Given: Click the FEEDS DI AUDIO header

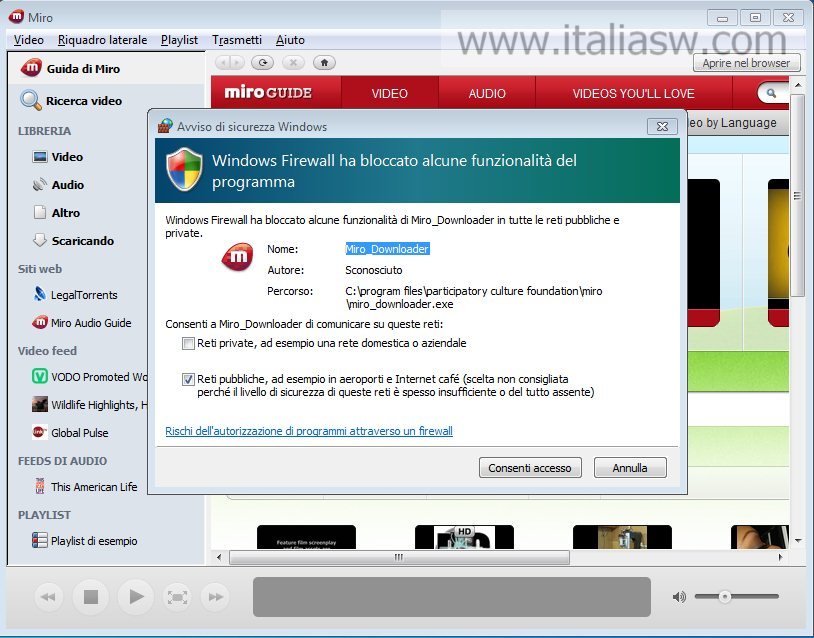Looking at the screenshot, I should [x=62, y=461].
